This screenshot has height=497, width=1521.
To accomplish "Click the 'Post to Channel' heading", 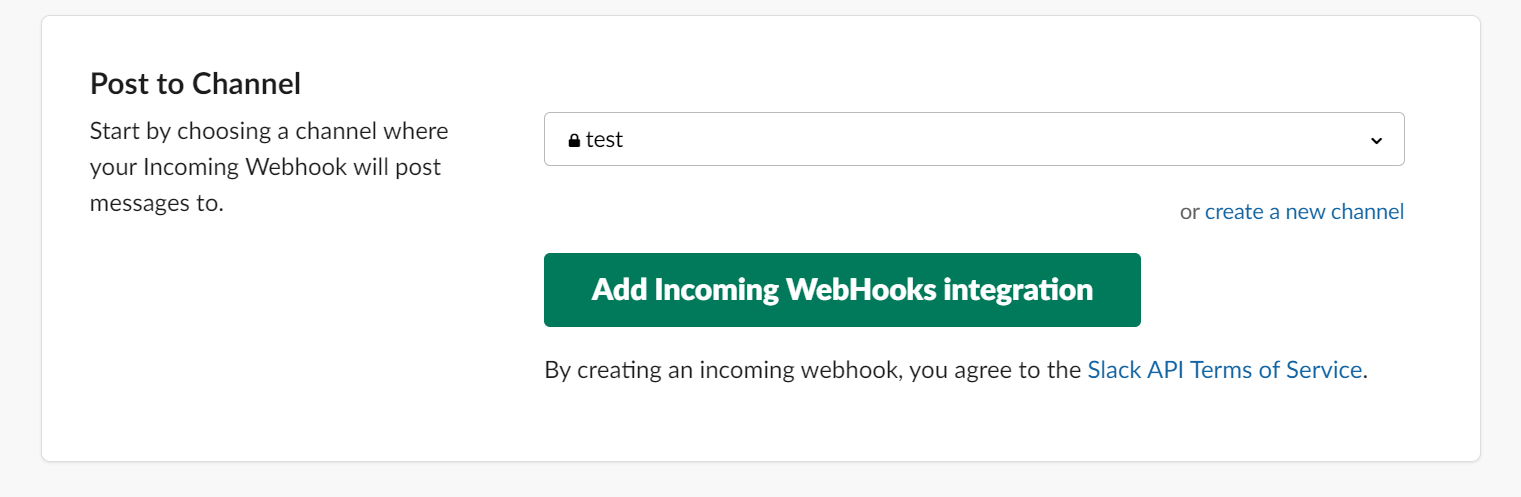I will [195, 84].
